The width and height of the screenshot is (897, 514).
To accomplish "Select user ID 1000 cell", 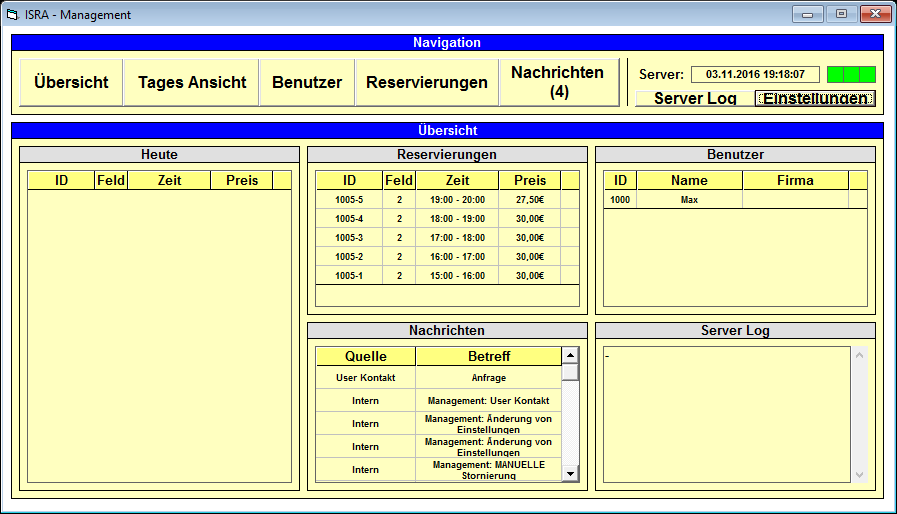I will (620, 200).
